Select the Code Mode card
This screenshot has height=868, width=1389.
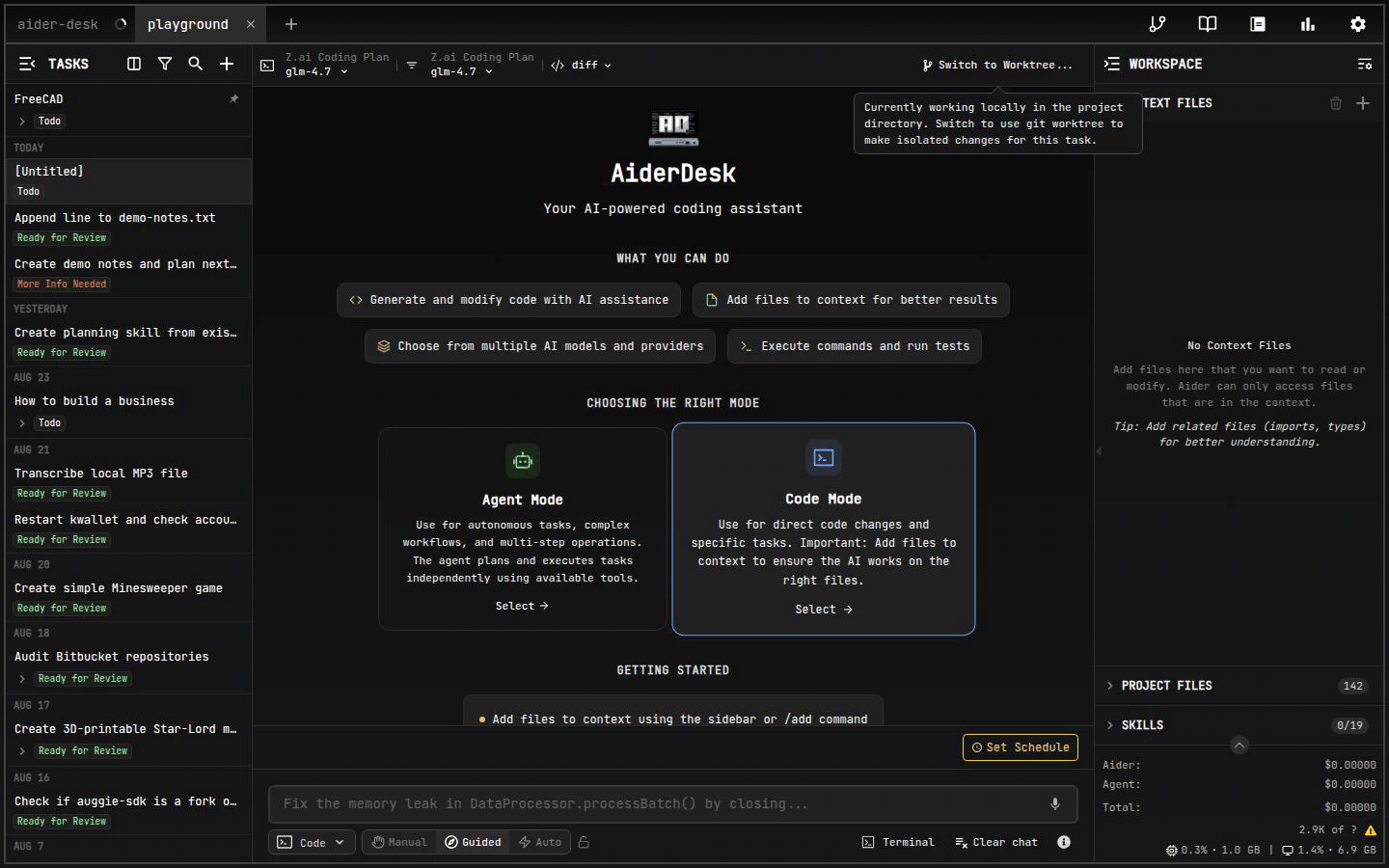824,529
